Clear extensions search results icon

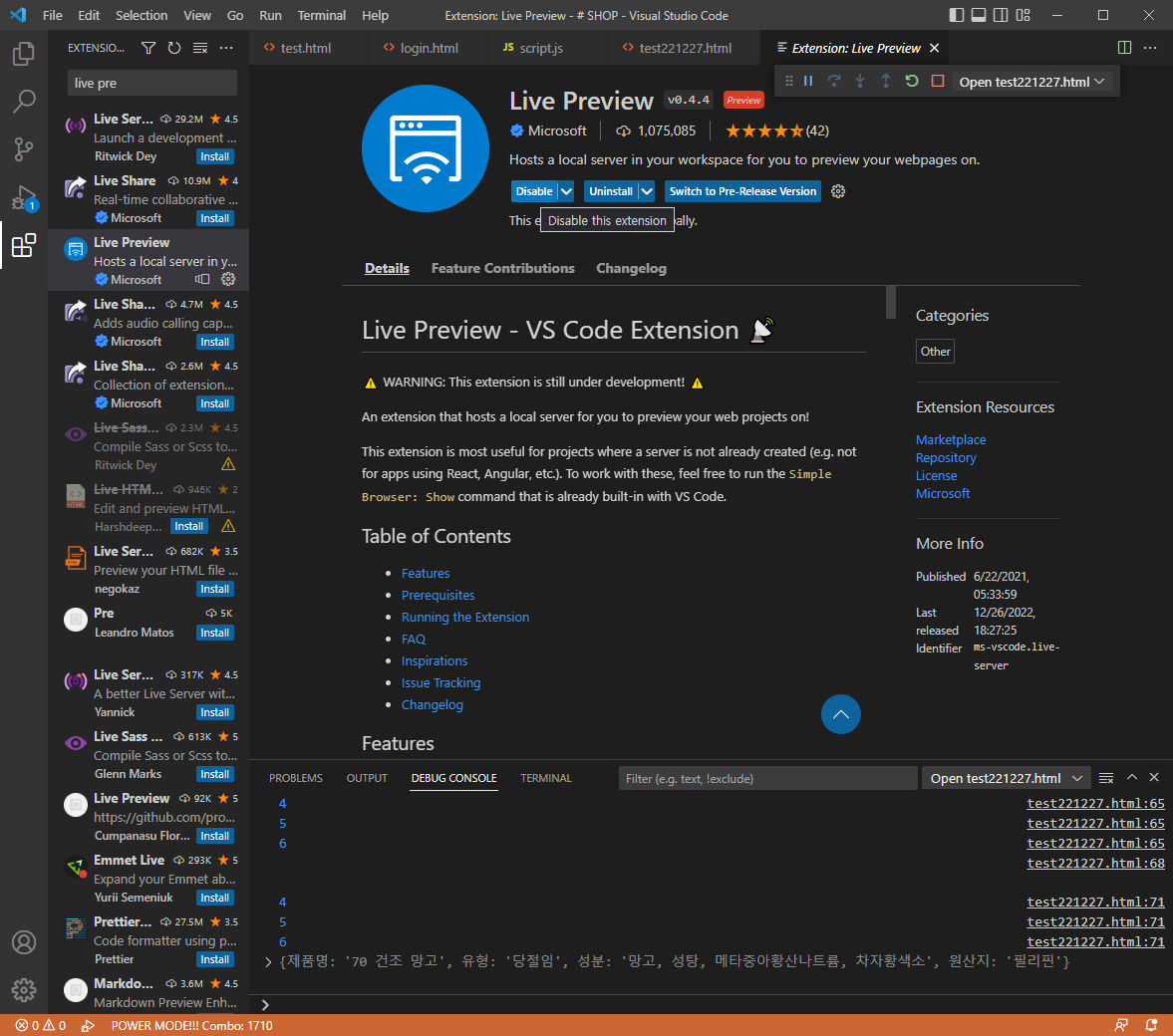point(200,48)
